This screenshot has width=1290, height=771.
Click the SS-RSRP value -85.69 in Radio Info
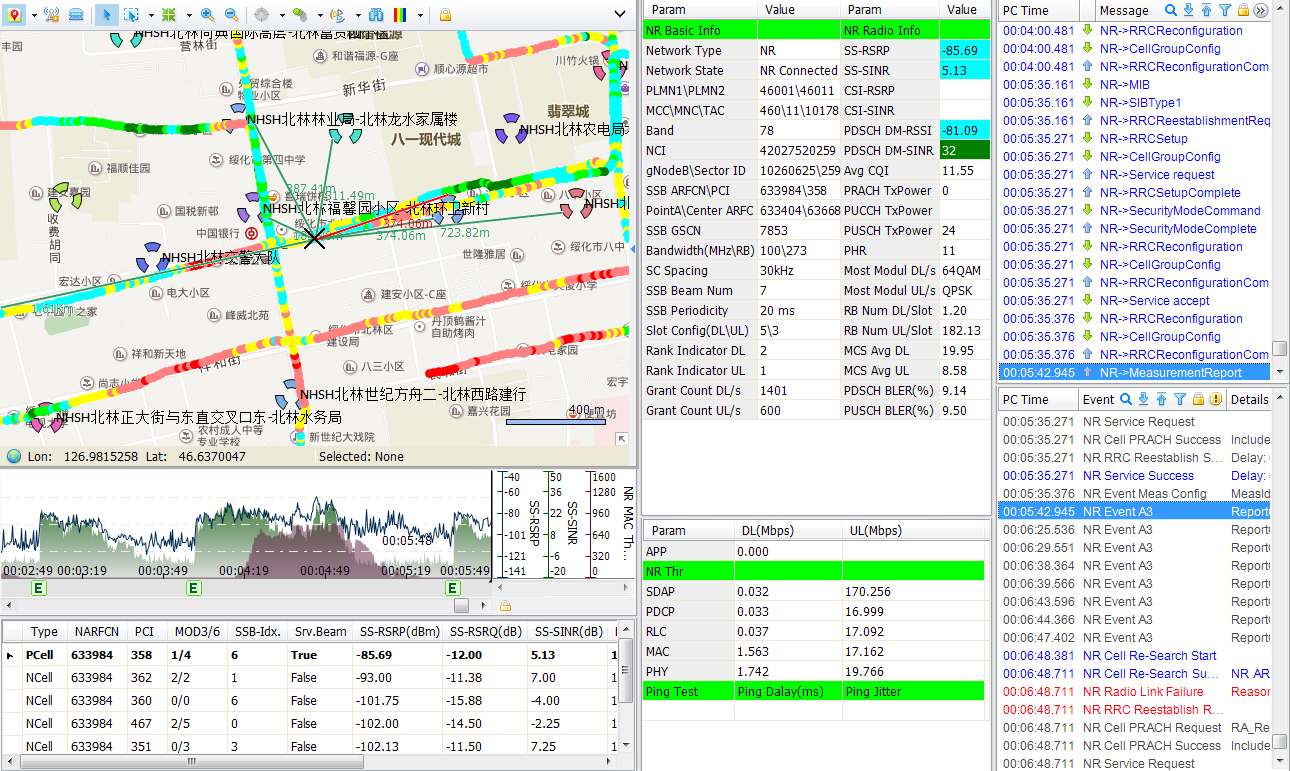click(x=964, y=50)
